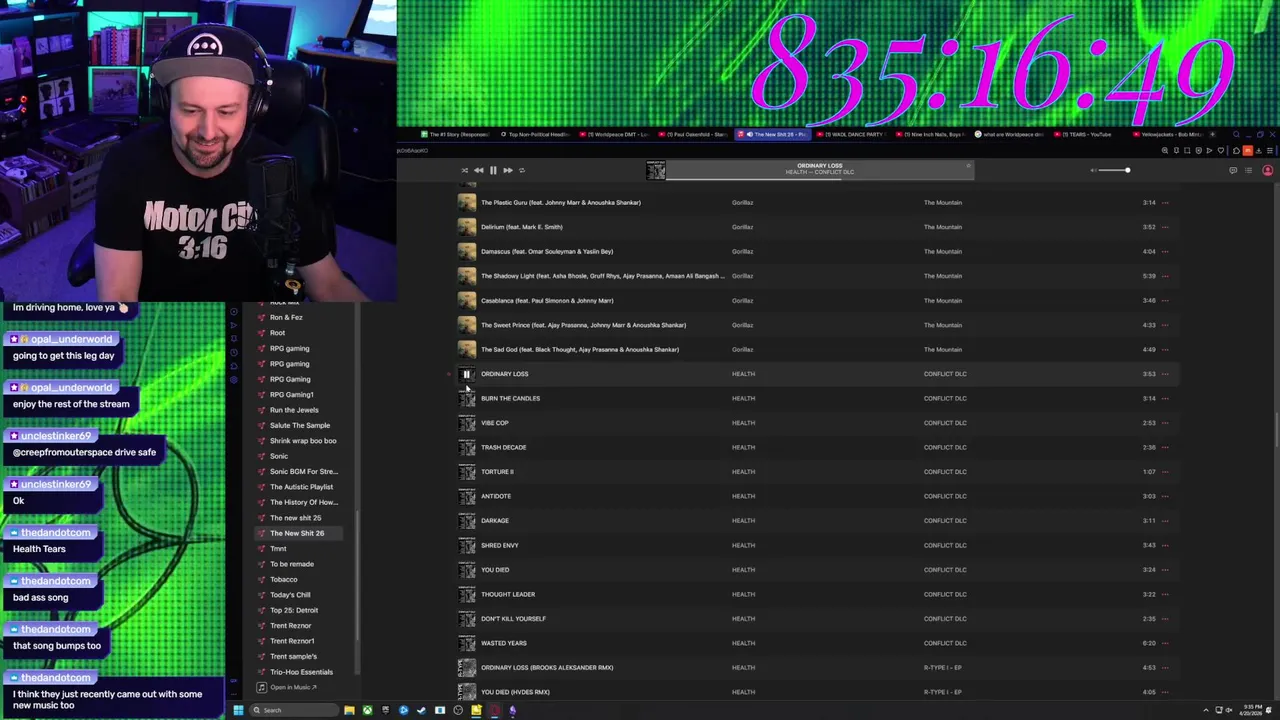The image size is (1280, 720).
Task: Switch to the Paul Oakenfold browser tab
Action: pos(697,134)
